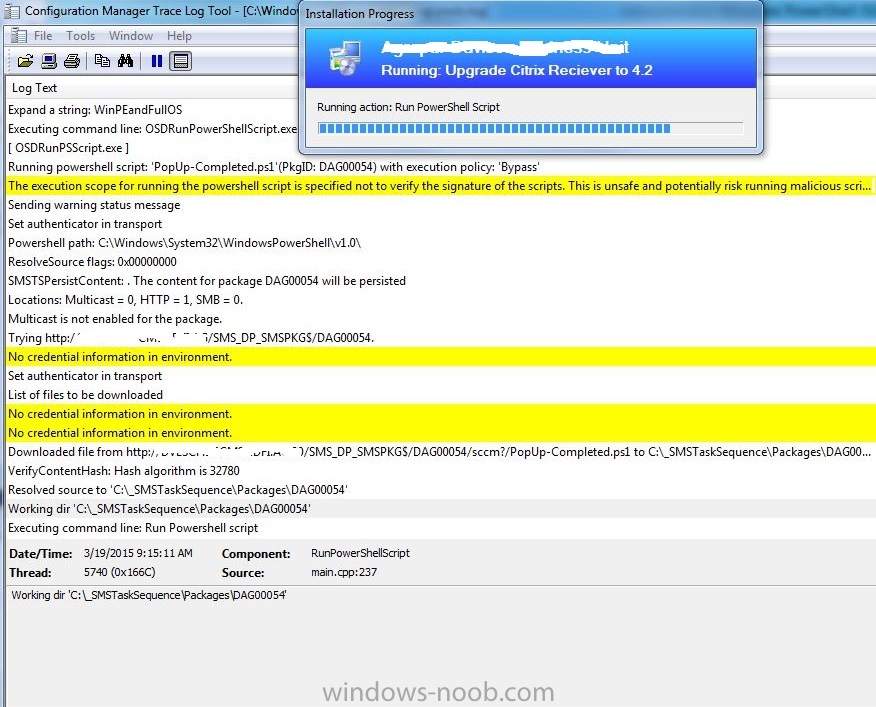Click the installer icon in Installation Progress
876x707 pixels.
(345, 58)
